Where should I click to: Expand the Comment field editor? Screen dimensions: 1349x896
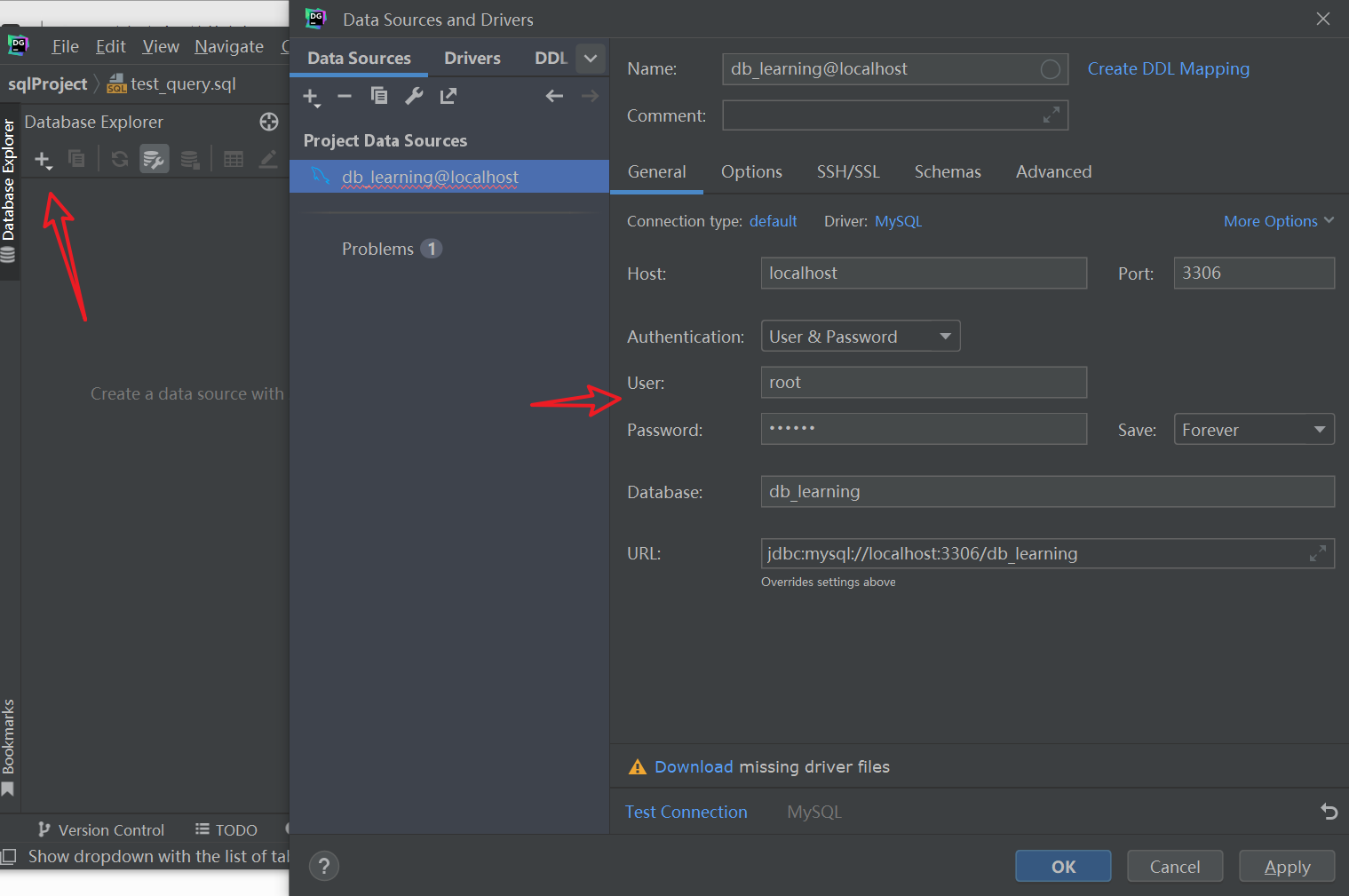click(x=1051, y=115)
